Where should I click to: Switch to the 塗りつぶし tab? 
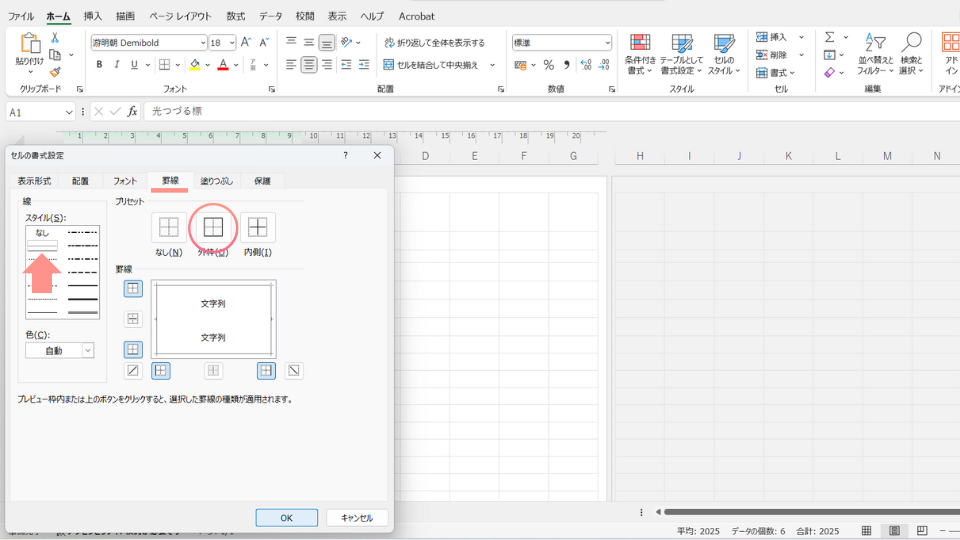coord(216,181)
